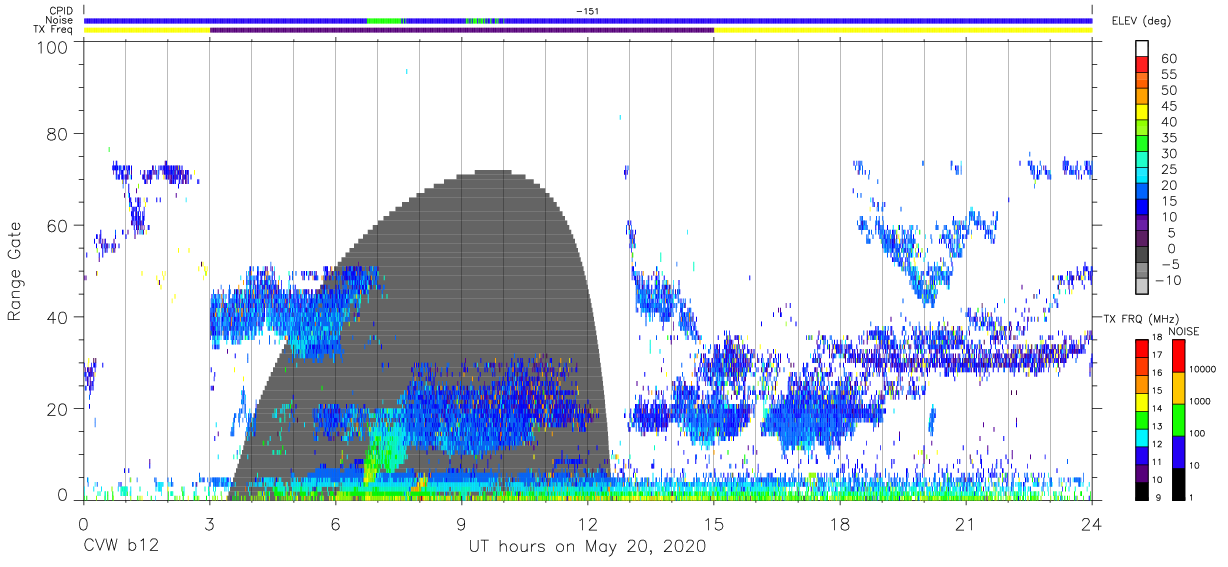Click the 35 label on the elevation colorbar
The image size is (1228, 567).
tap(1168, 138)
